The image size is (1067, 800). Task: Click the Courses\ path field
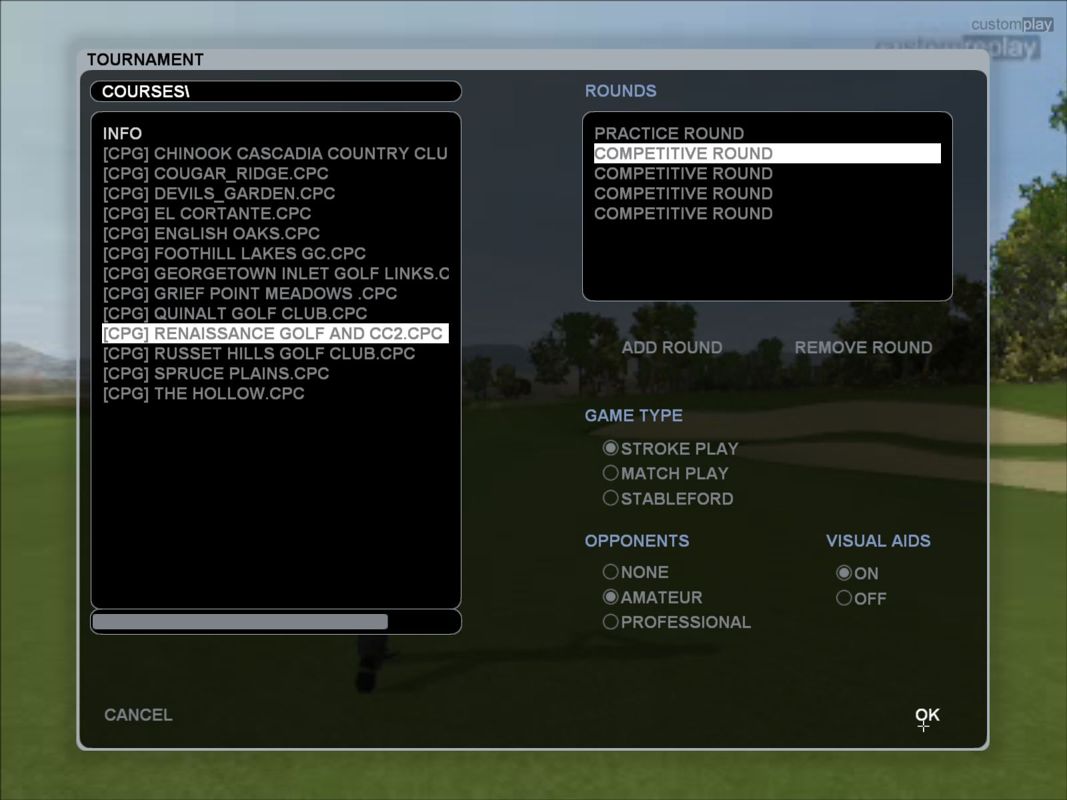coord(275,92)
